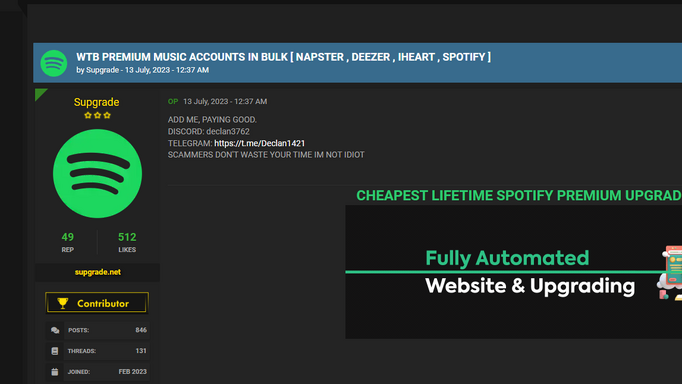Image resolution: width=682 pixels, height=384 pixels.
Task: Select the 'SCAMMERS DON'T WASTE YOUR TIME' line
Action: tap(266, 155)
